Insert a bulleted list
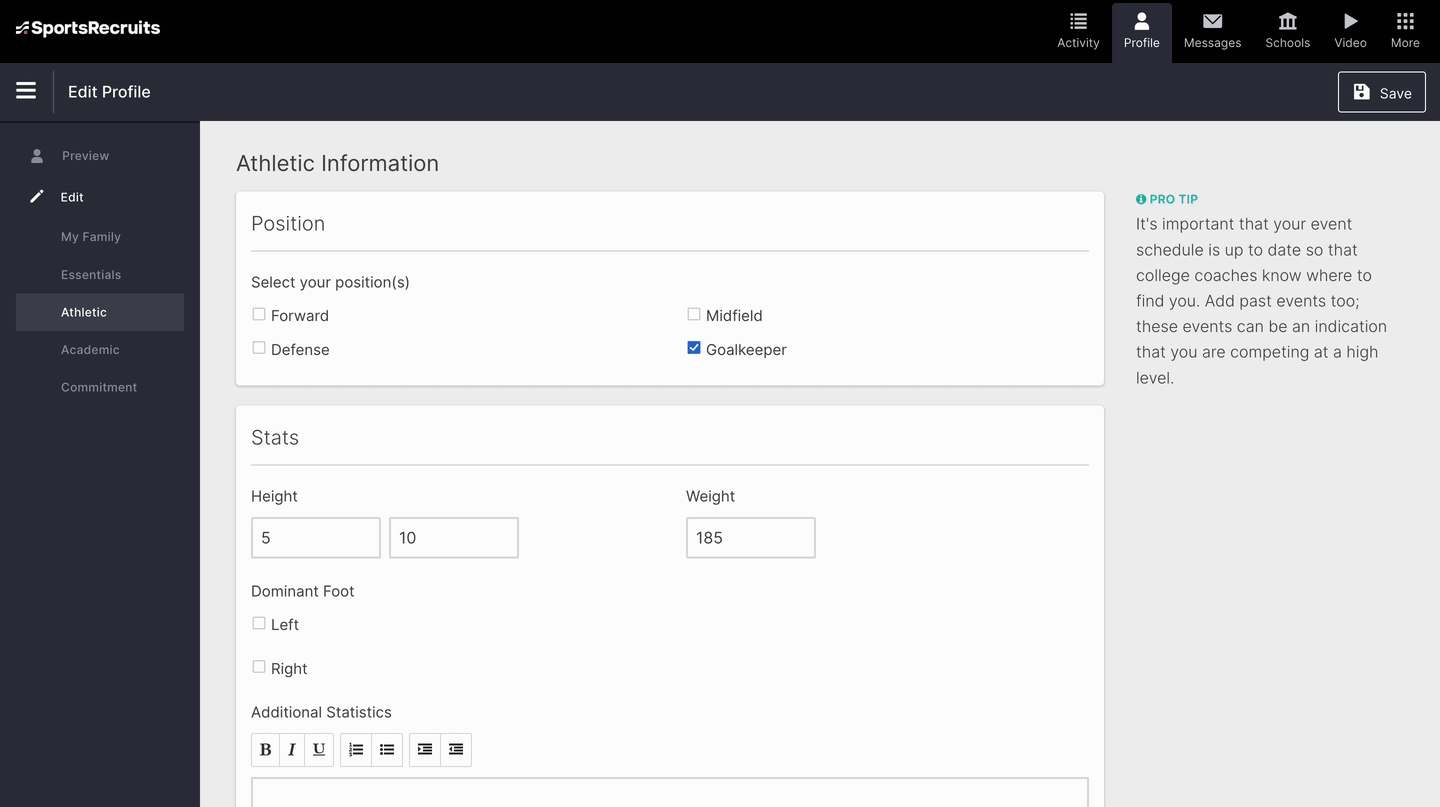This screenshot has height=807, width=1440. tap(387, 749)
